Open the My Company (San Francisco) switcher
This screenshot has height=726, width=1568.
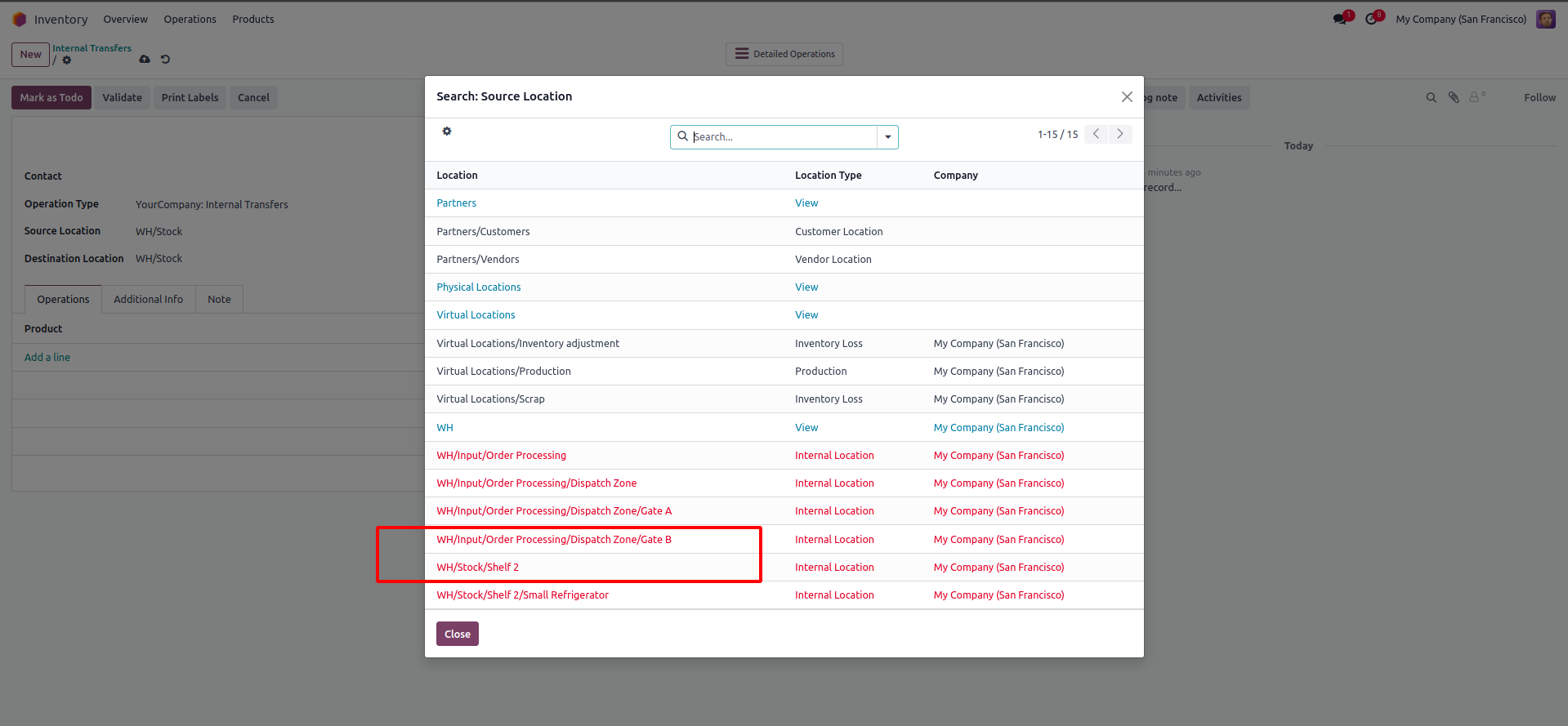pos(1460,19)
